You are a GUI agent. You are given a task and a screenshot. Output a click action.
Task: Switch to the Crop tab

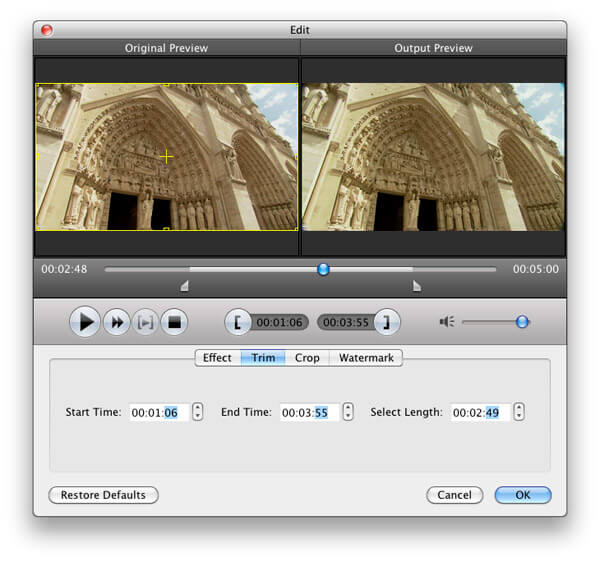[307, 358]
